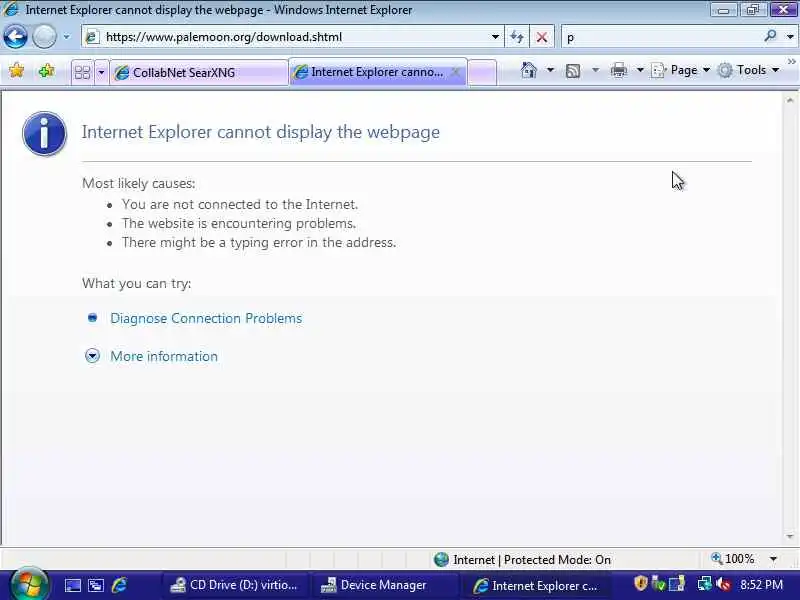Click Internet Protected Mode status zone
Viewport: 800px width, 600px height.
(522, 560)
